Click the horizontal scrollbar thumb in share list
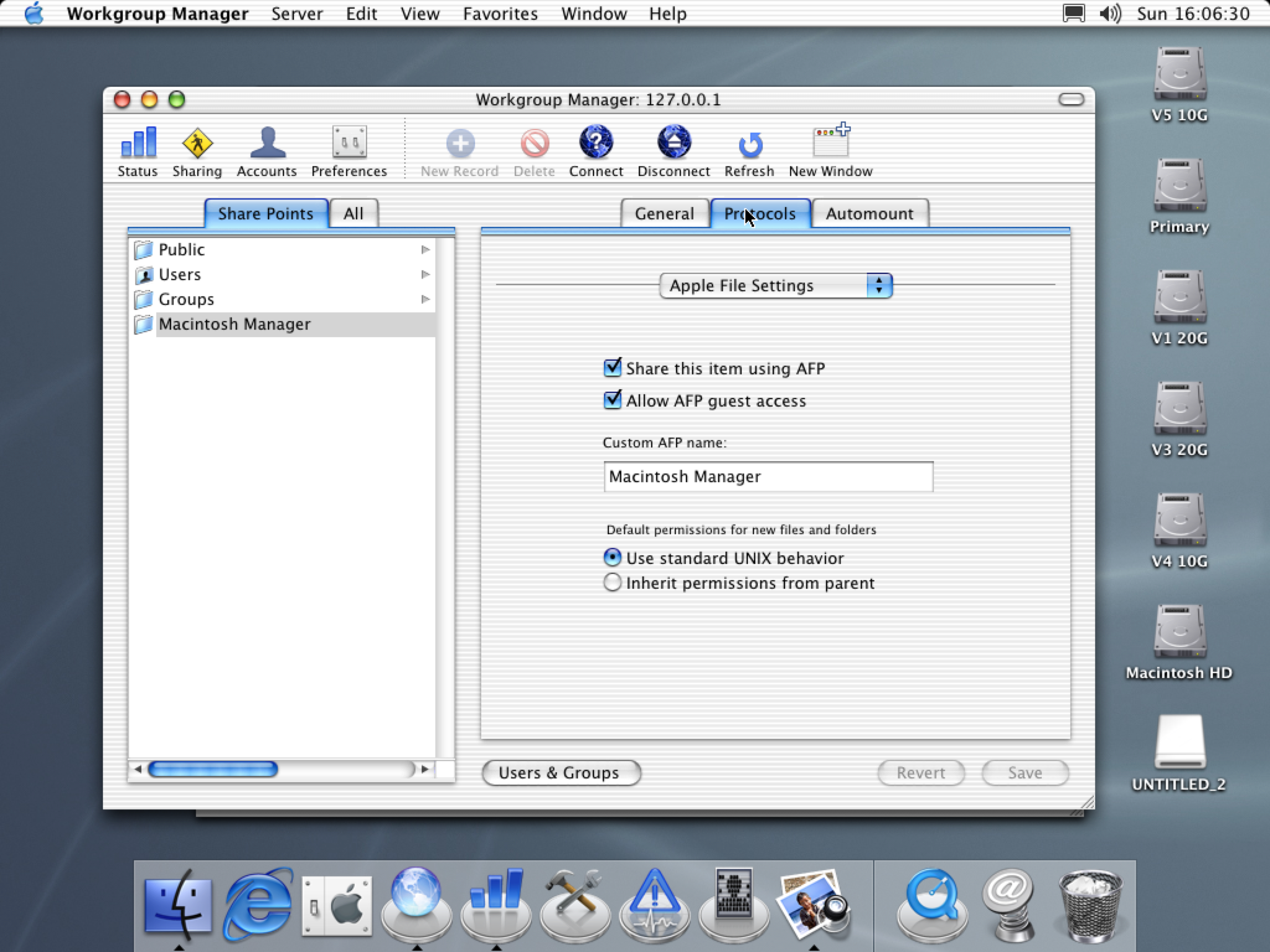Screen dimensions: 1270x952 pos(213,769)
